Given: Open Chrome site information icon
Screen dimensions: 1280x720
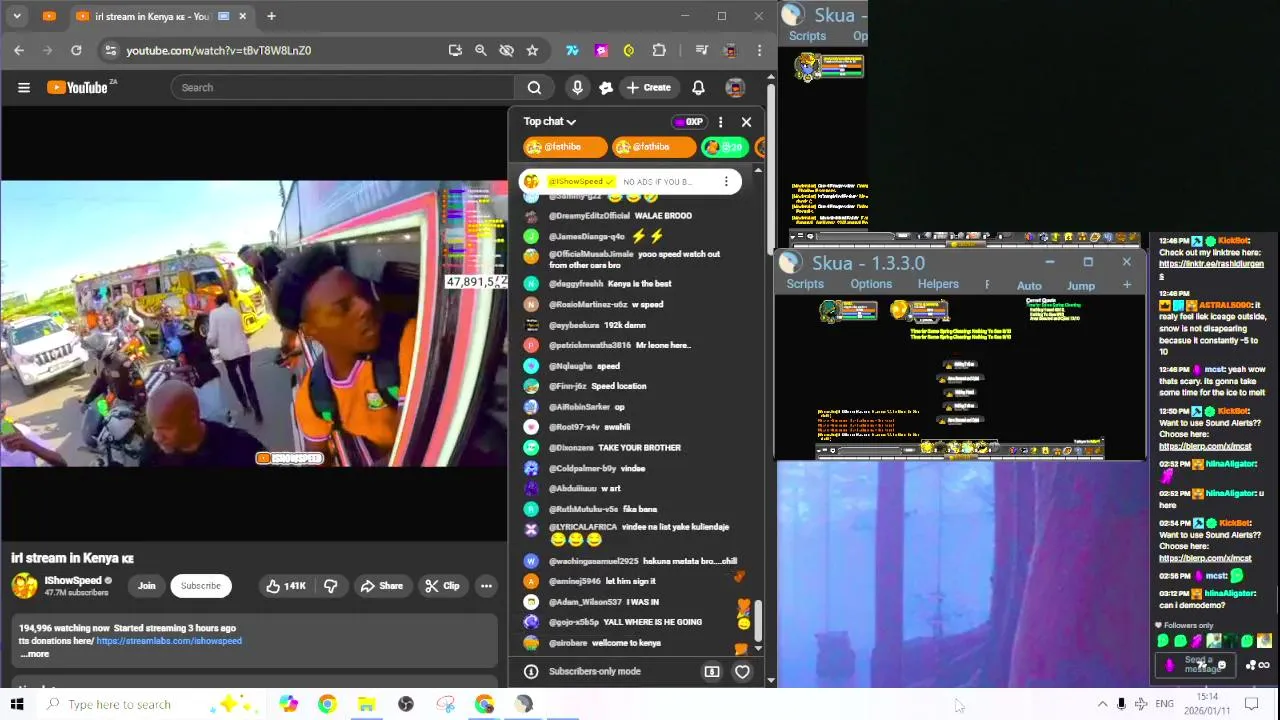Looking at the screenshot, I should click(110, 50).
